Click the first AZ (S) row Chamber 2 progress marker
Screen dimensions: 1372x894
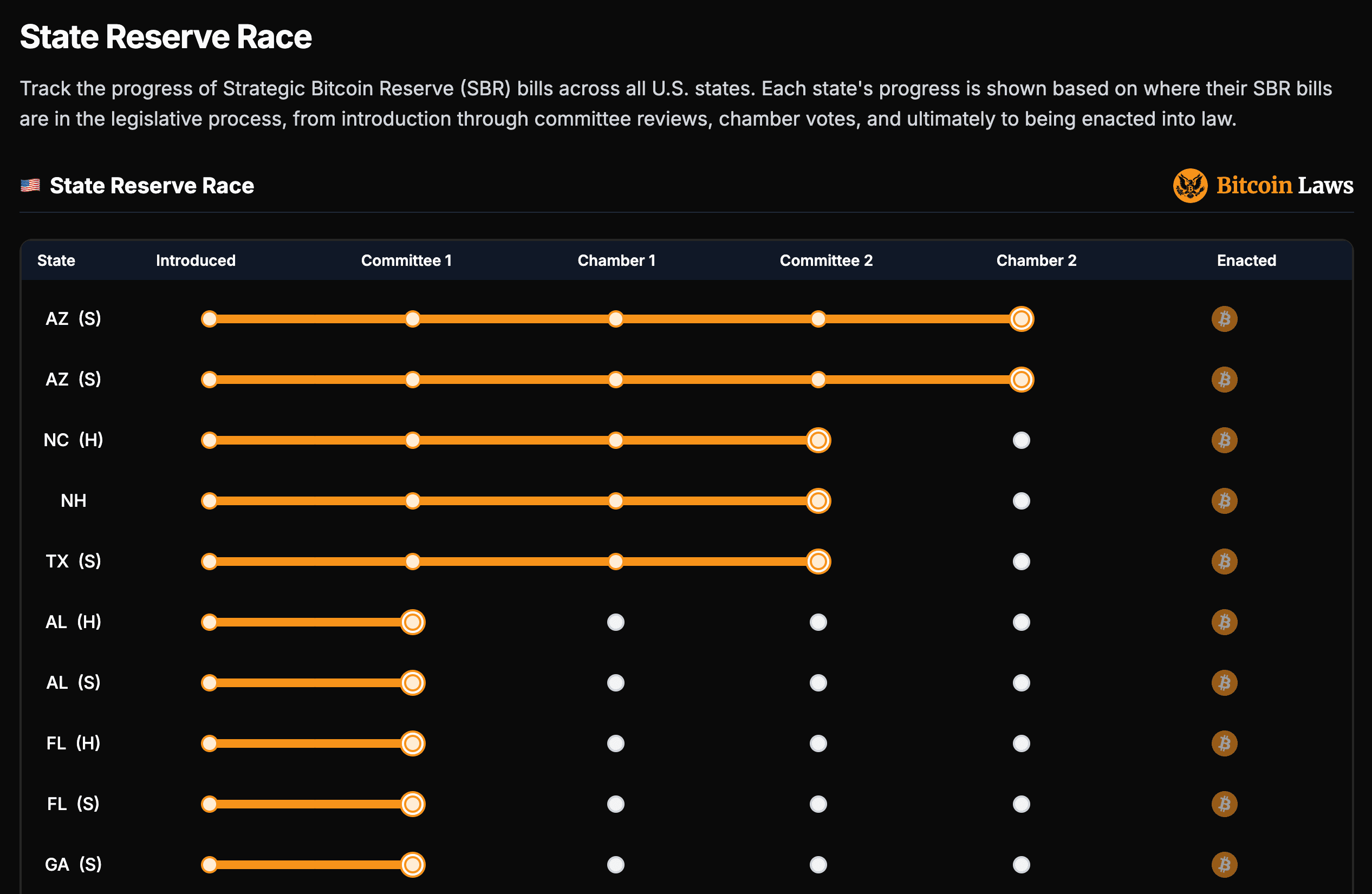1021,319
